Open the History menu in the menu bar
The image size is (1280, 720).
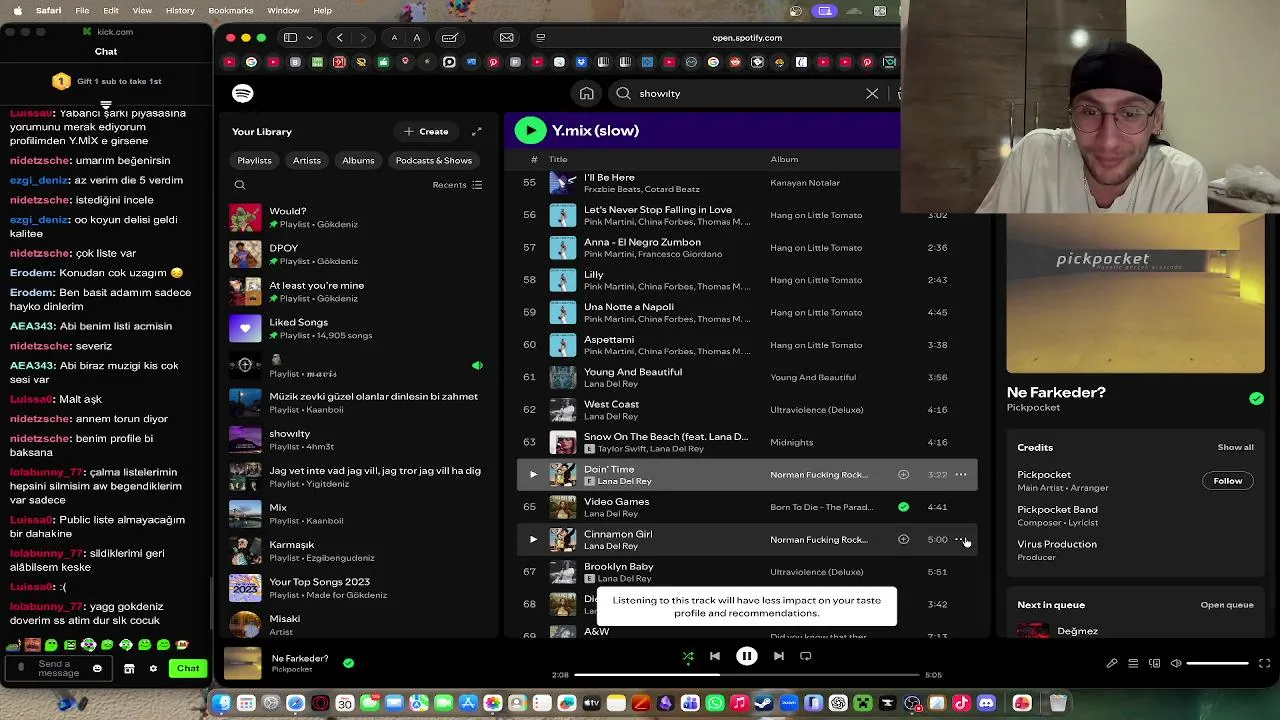coord(180,10)
